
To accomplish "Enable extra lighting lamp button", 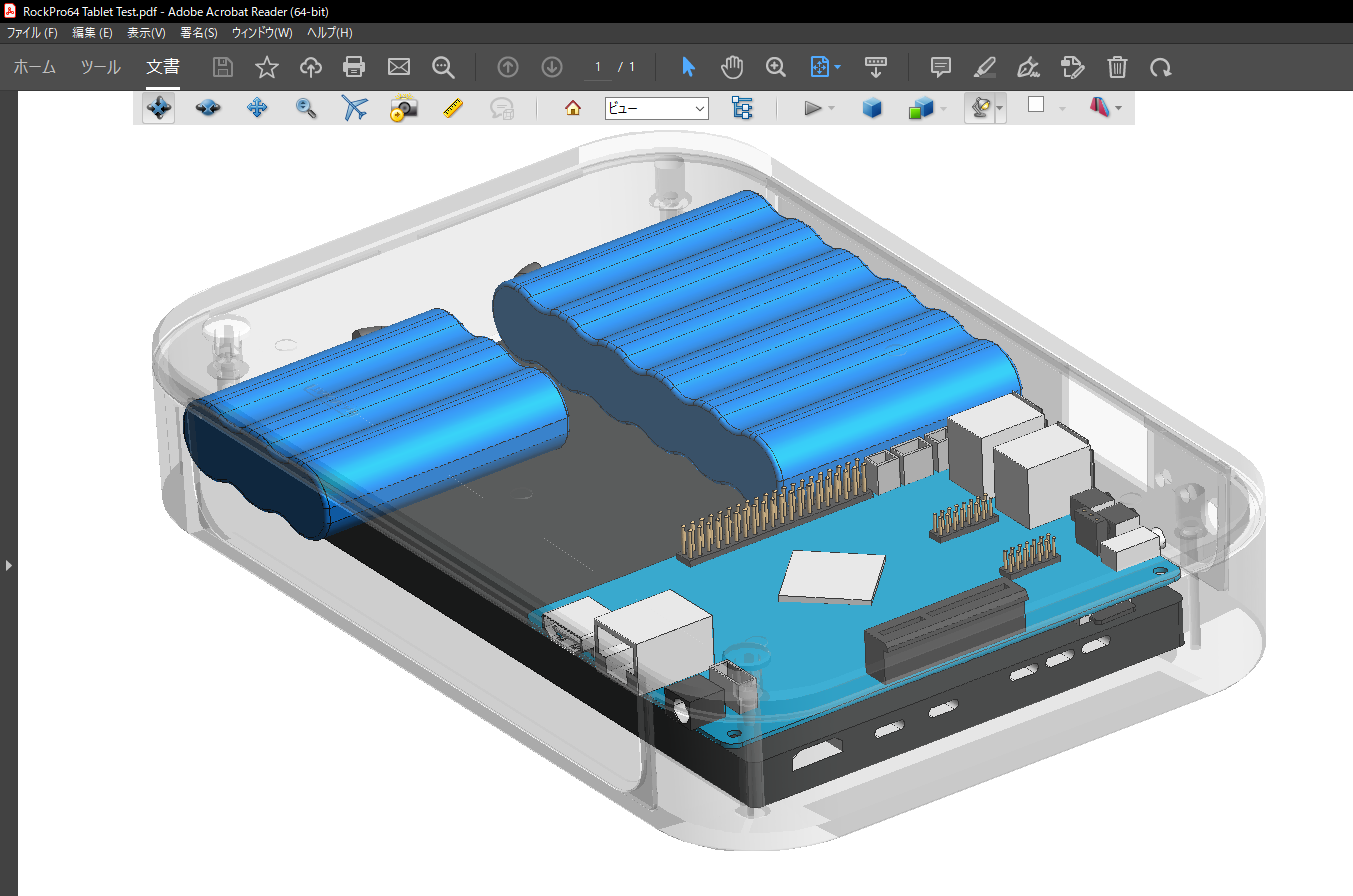I will pos(980,108).
